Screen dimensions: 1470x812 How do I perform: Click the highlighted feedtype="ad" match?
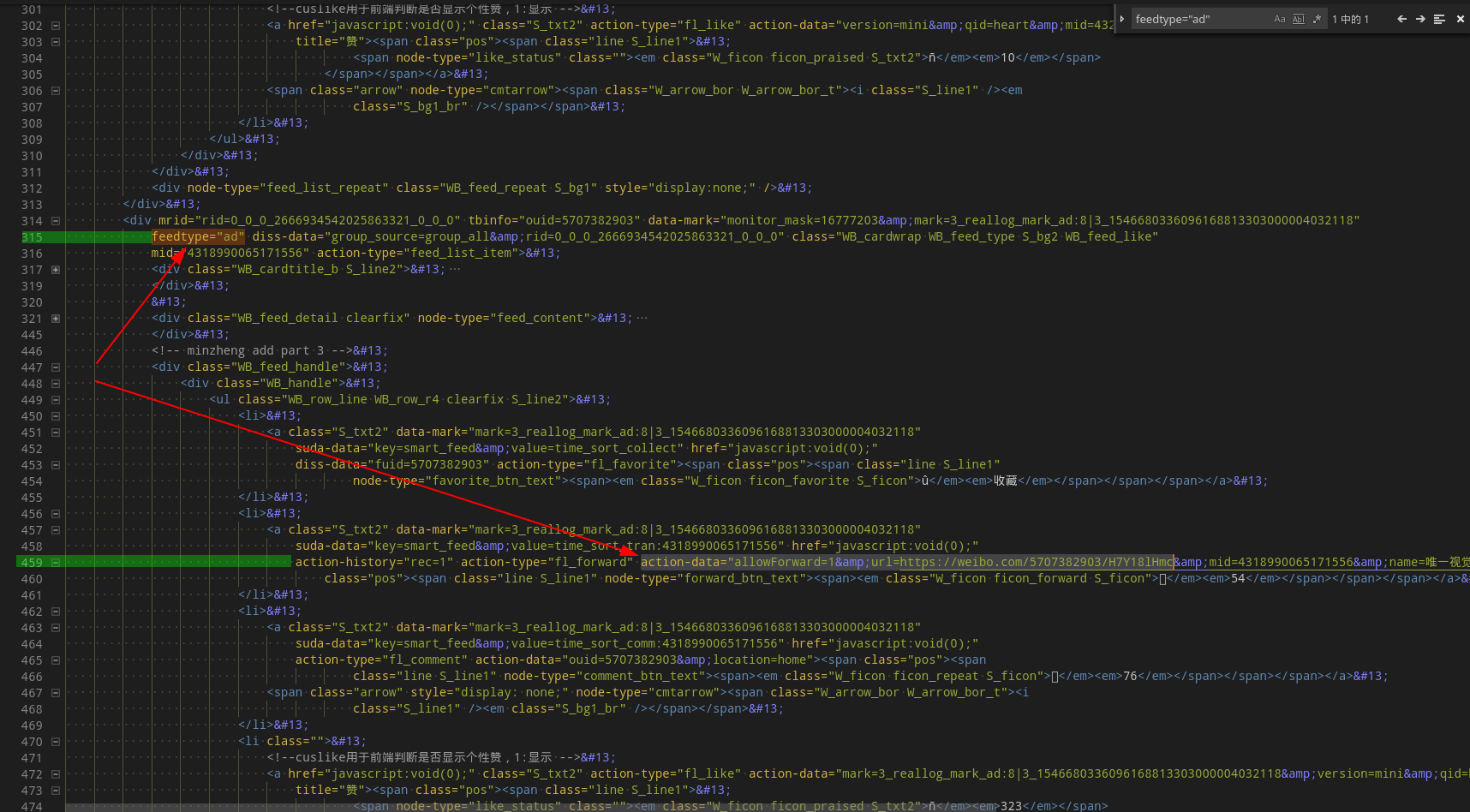pyautogui.click(x=198, y=236)
